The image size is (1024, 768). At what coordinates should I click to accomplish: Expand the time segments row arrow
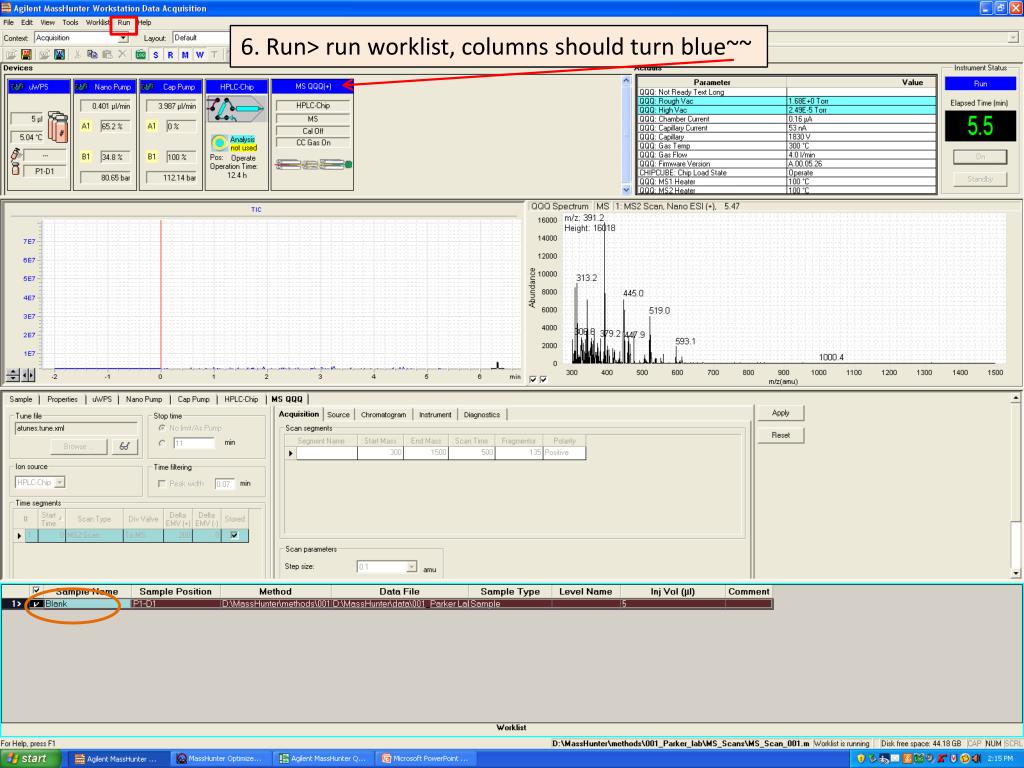[19, 536]
